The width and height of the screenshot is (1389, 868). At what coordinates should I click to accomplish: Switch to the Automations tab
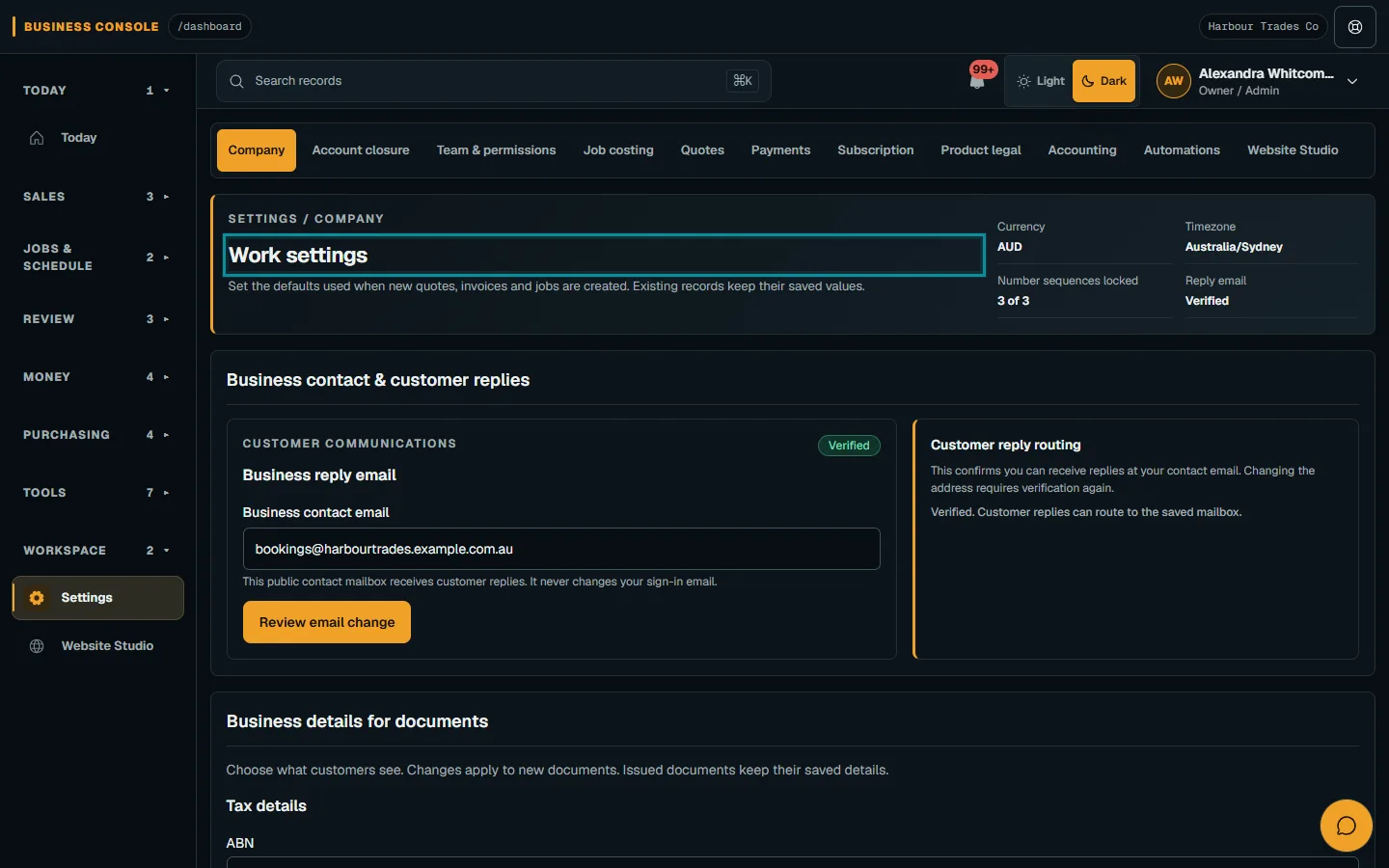(x=1182, y=150)
